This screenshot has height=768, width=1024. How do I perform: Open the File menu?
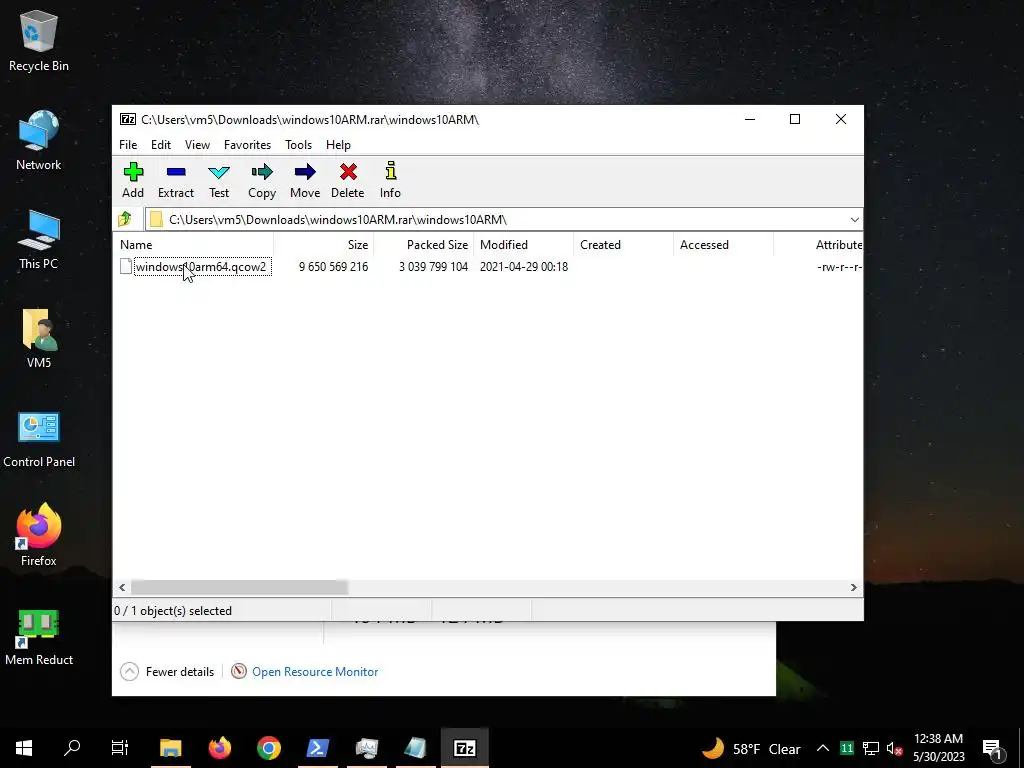pos(128,145)
